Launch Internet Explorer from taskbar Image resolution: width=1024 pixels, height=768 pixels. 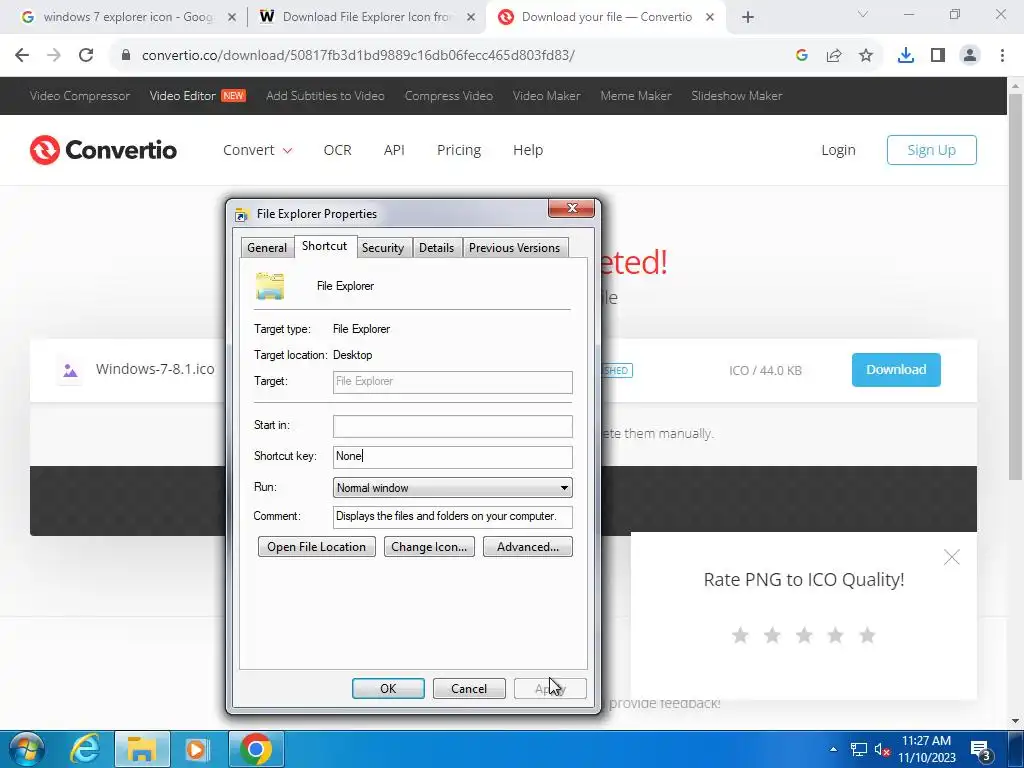[85, 749]
